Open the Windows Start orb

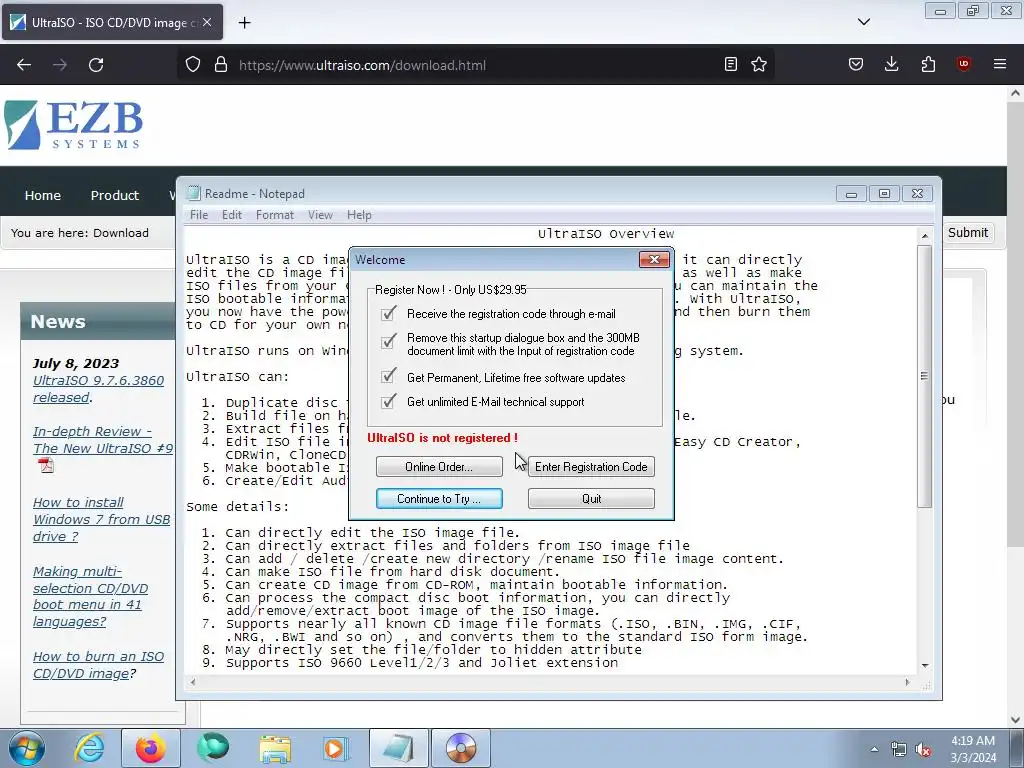coord(27,748)
